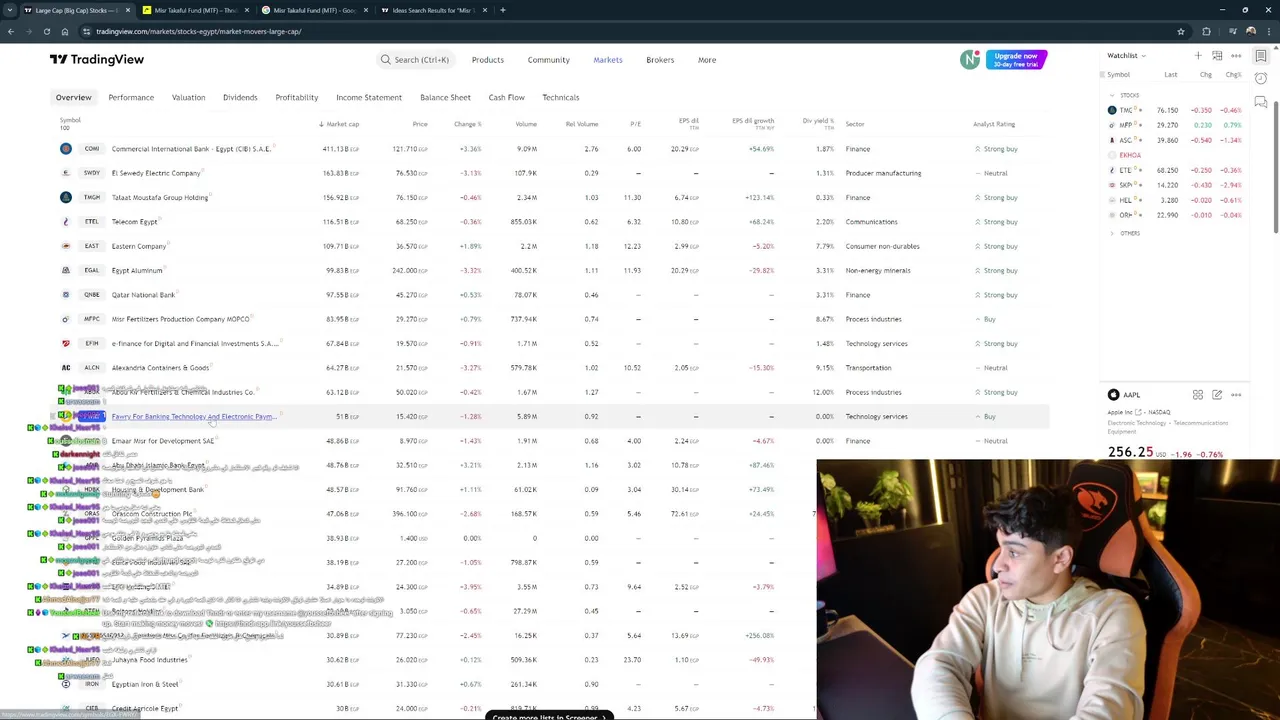Viewport: 1280px width, 720px height.
Task: Open Fawry For Banking Technology link
Action: [192, 416]
